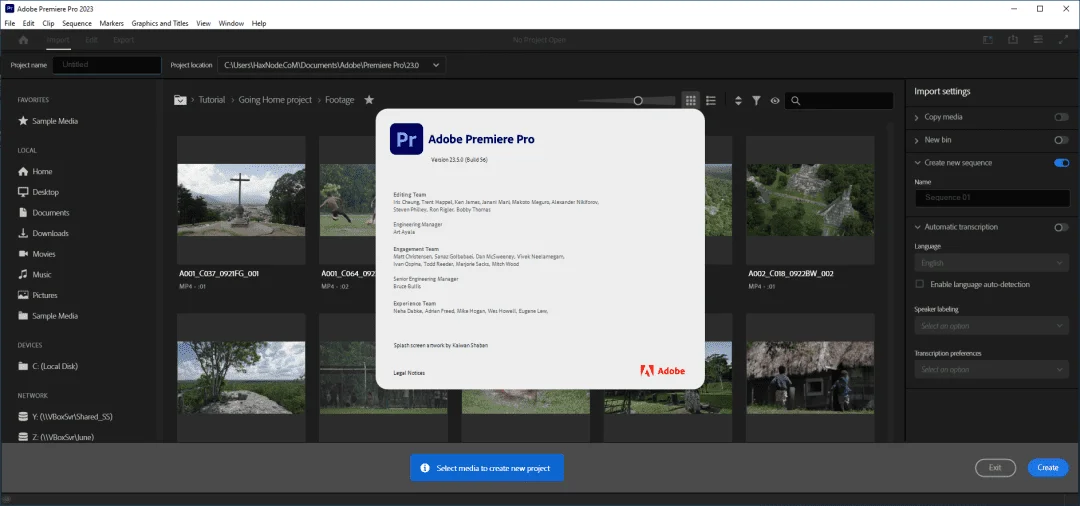Screen dimensions: 1080x506
Task: Open the breadcrumb folder dropdown icon
Action: 180,100
